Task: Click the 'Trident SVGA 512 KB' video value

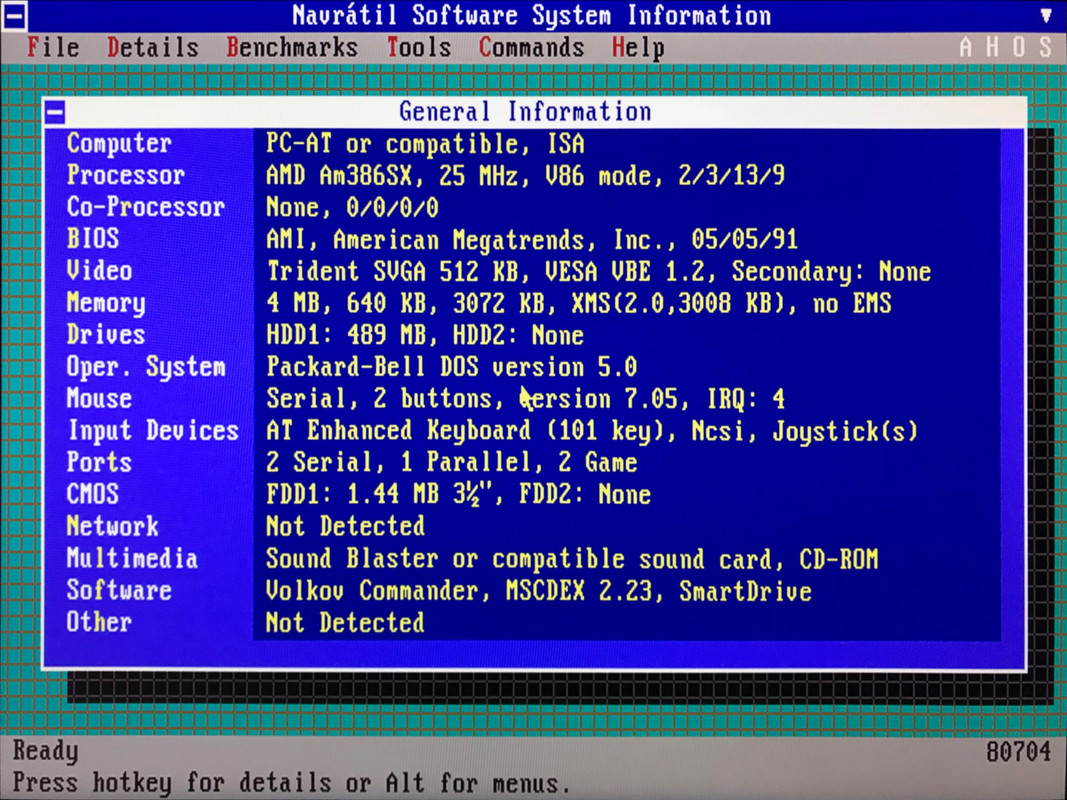Action: pos(599,272)
